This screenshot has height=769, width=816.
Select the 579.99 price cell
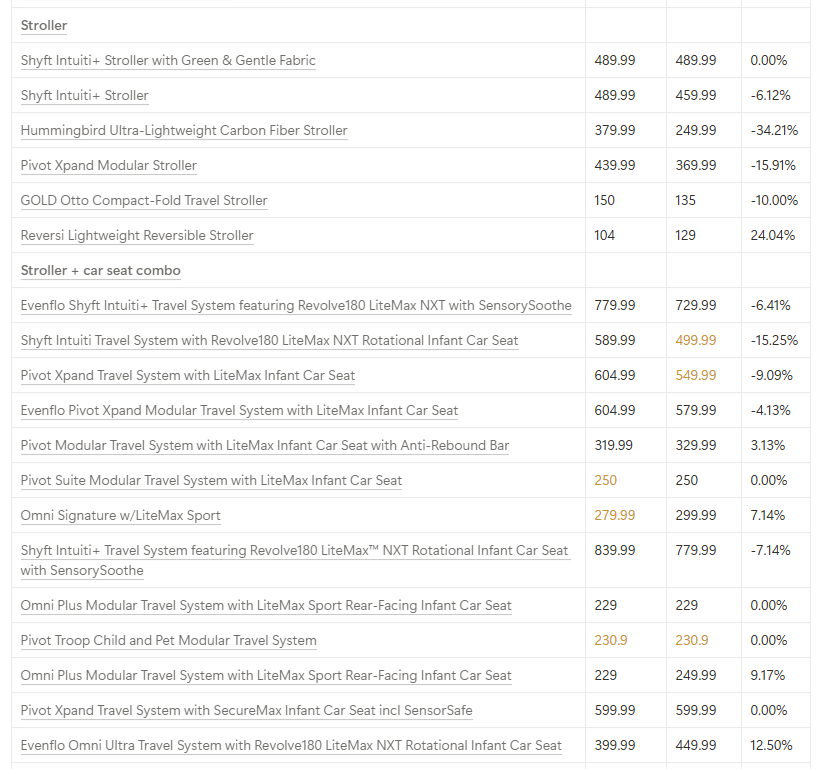(696, 411)
